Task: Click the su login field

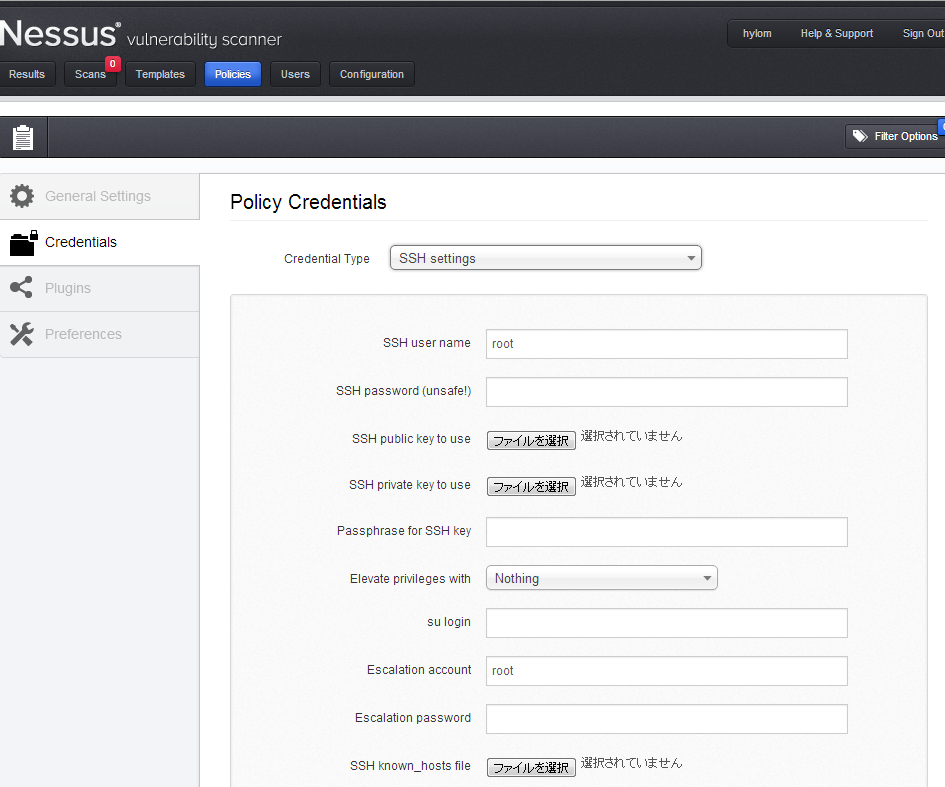Action: [x=667, y=622]
